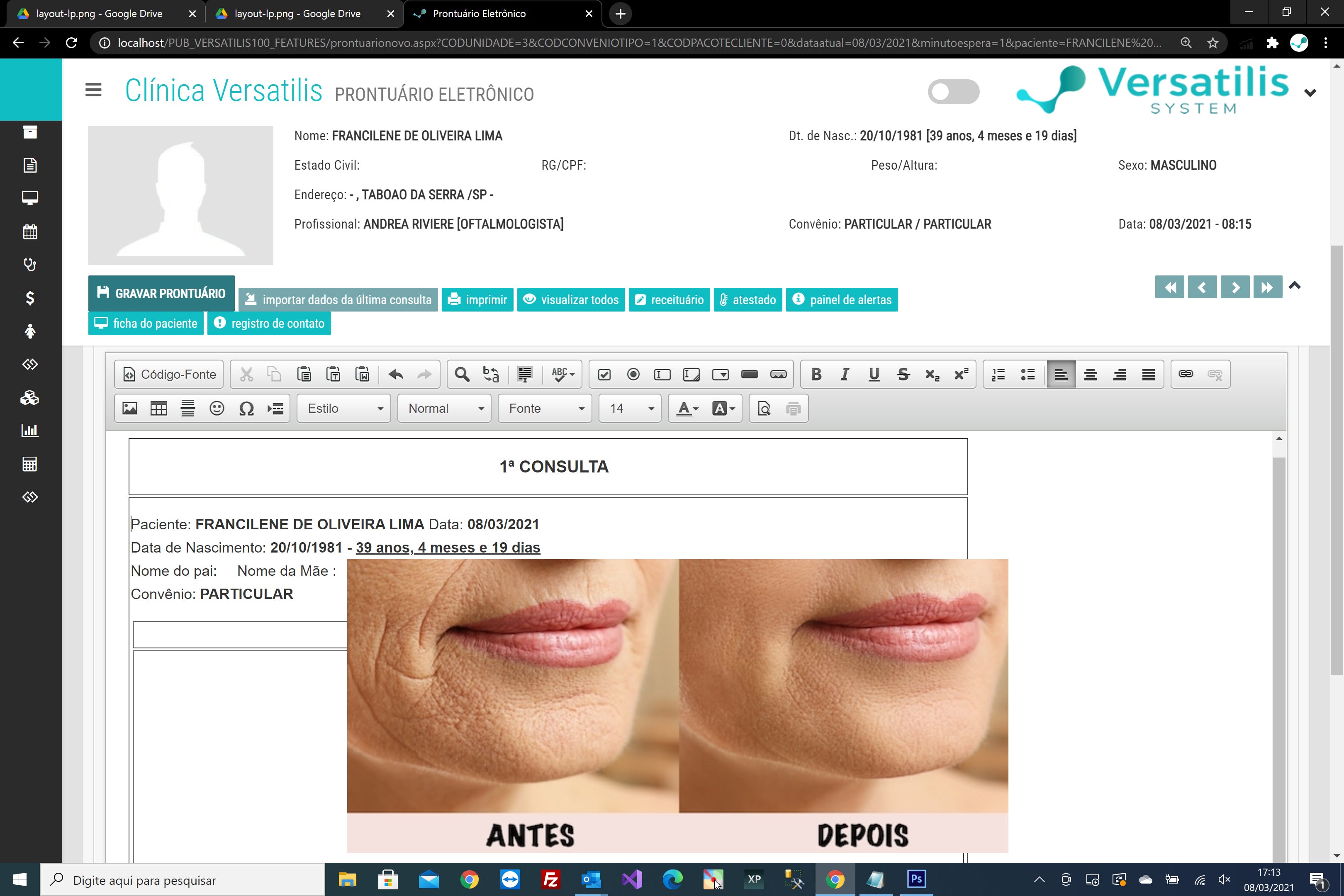Insert a smiley emoticon
The width and height of the screenshot is (1344, 896).
coord(217,409)
